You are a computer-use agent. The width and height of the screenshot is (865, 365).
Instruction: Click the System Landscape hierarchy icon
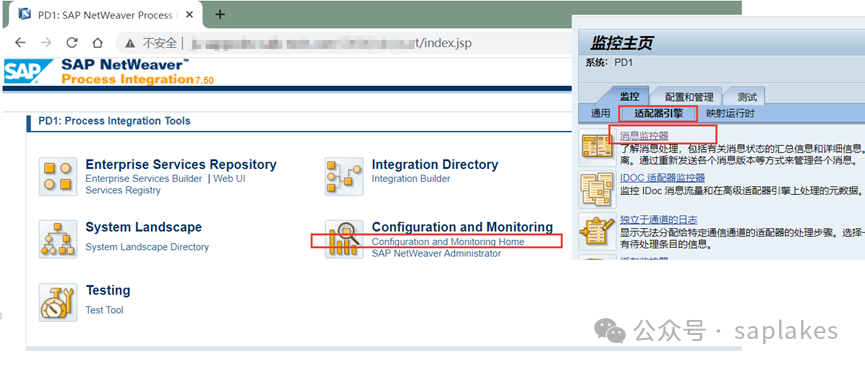click(58, 239)
